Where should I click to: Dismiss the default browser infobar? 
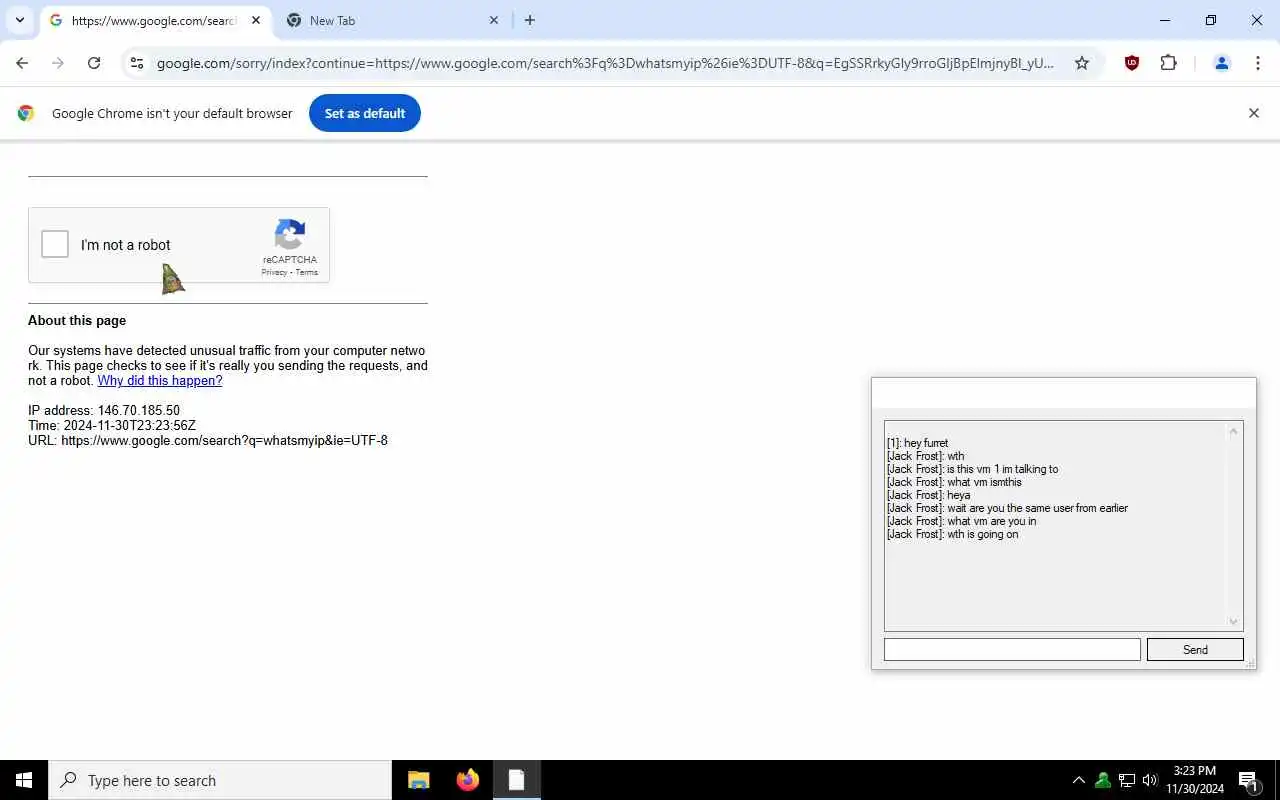[x=1253, y=113]
